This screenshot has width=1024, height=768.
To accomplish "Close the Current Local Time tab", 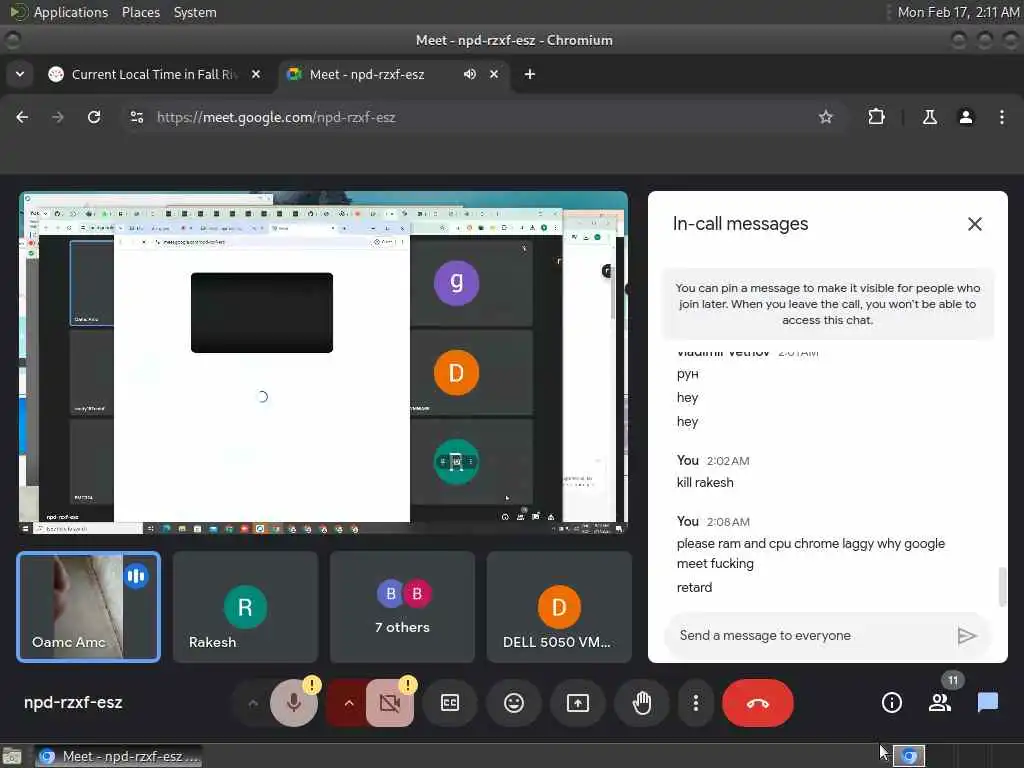I will tap(256, 74).
